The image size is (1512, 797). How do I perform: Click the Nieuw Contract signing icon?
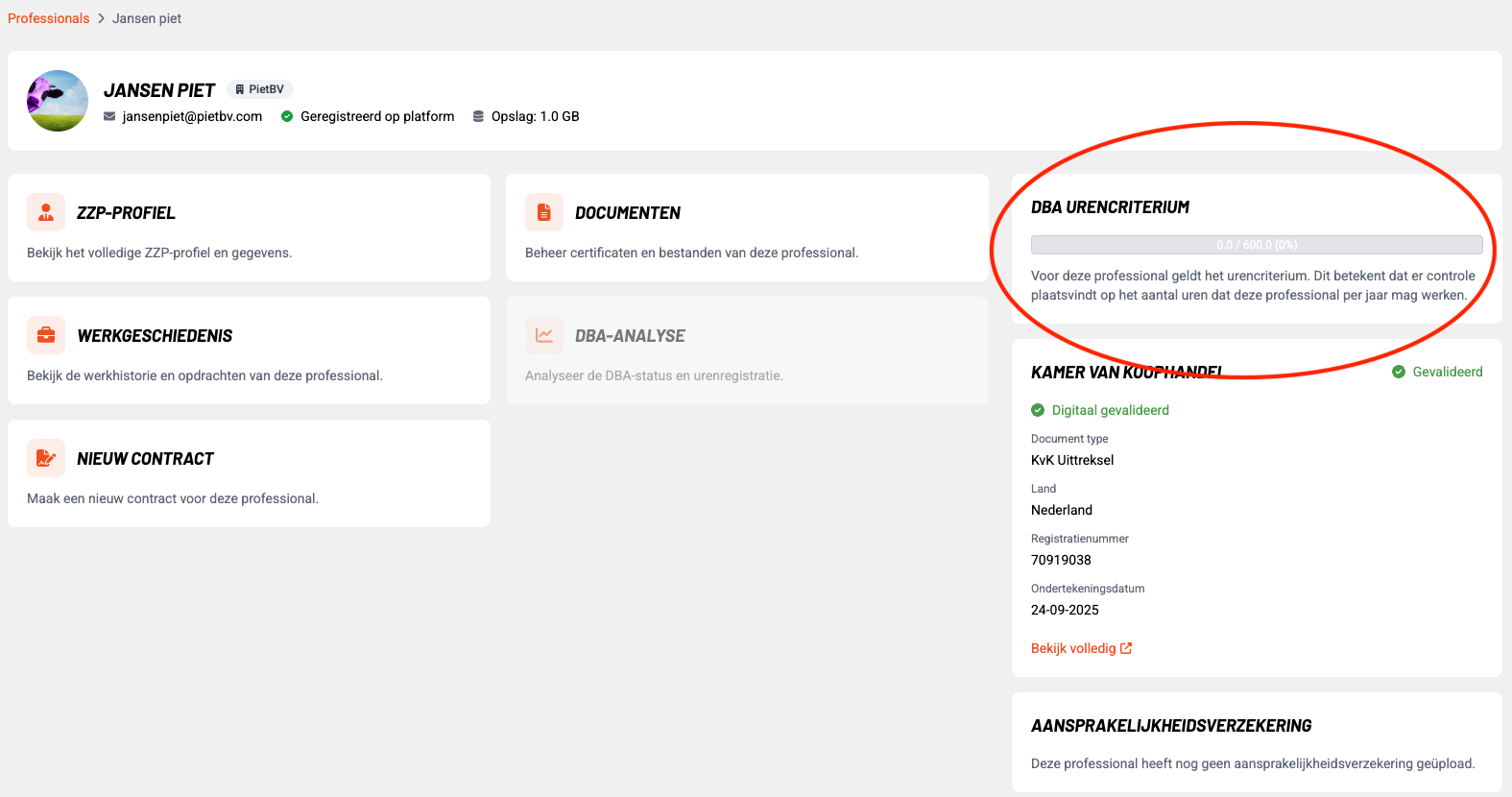click(46, 458)
